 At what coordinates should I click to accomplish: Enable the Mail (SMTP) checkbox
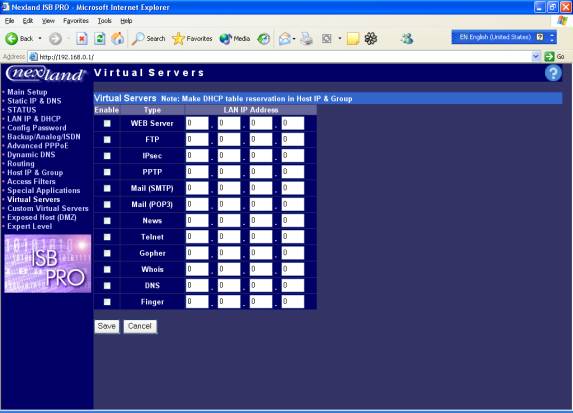coord(107,188)
